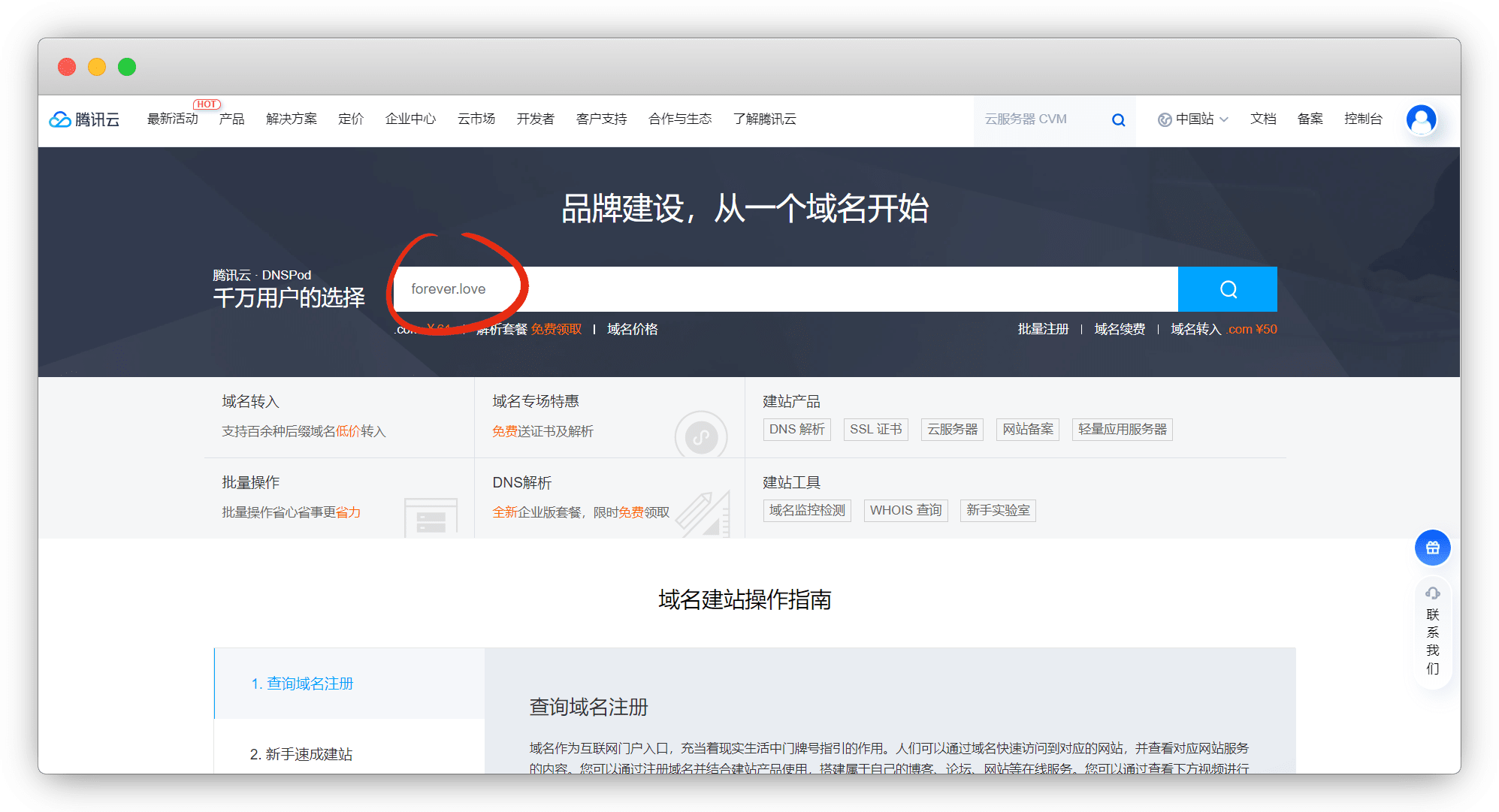Screen dimensions: 1499x812
Task: Click the blue domain search button
Action: tap(1227, 289)
